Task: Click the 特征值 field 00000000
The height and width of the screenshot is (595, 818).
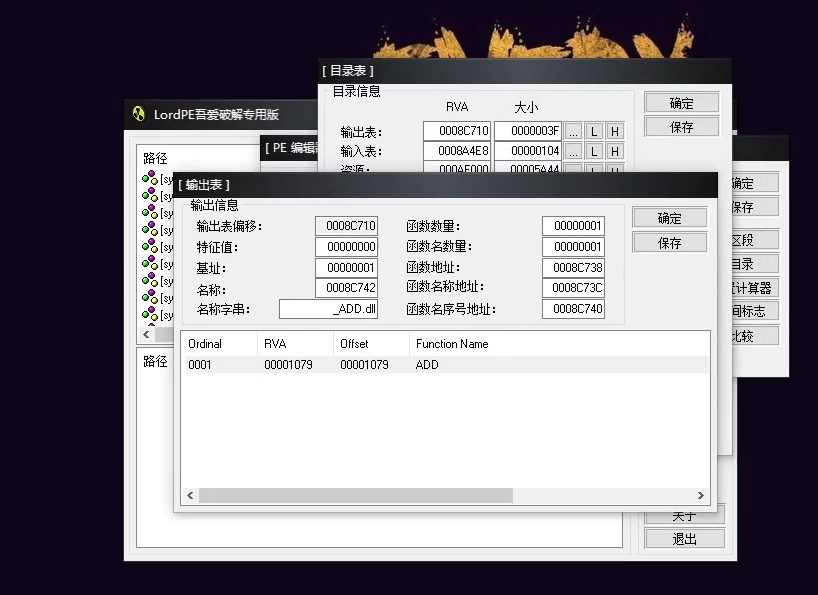Action: (x=346, y=247)
